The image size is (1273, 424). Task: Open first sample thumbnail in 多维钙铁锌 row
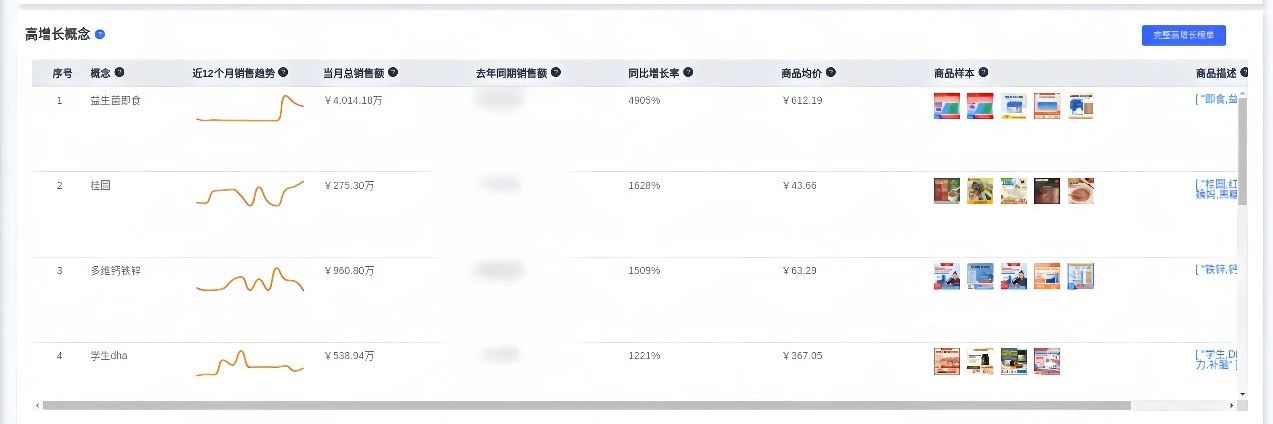click(946, 276)
